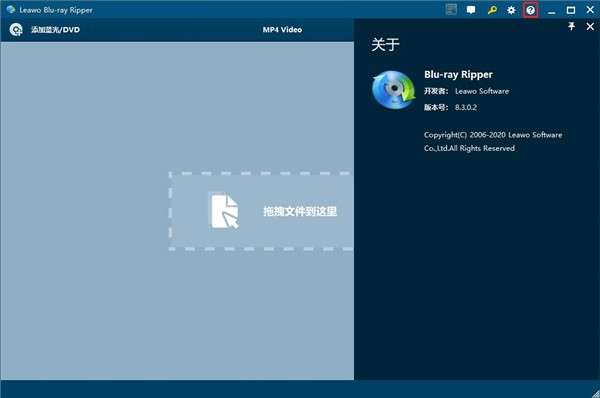Screen dimensions: 600x398
Task: Click the 添加蓝光/DVD button label
Action: click(x=55, y=30)
